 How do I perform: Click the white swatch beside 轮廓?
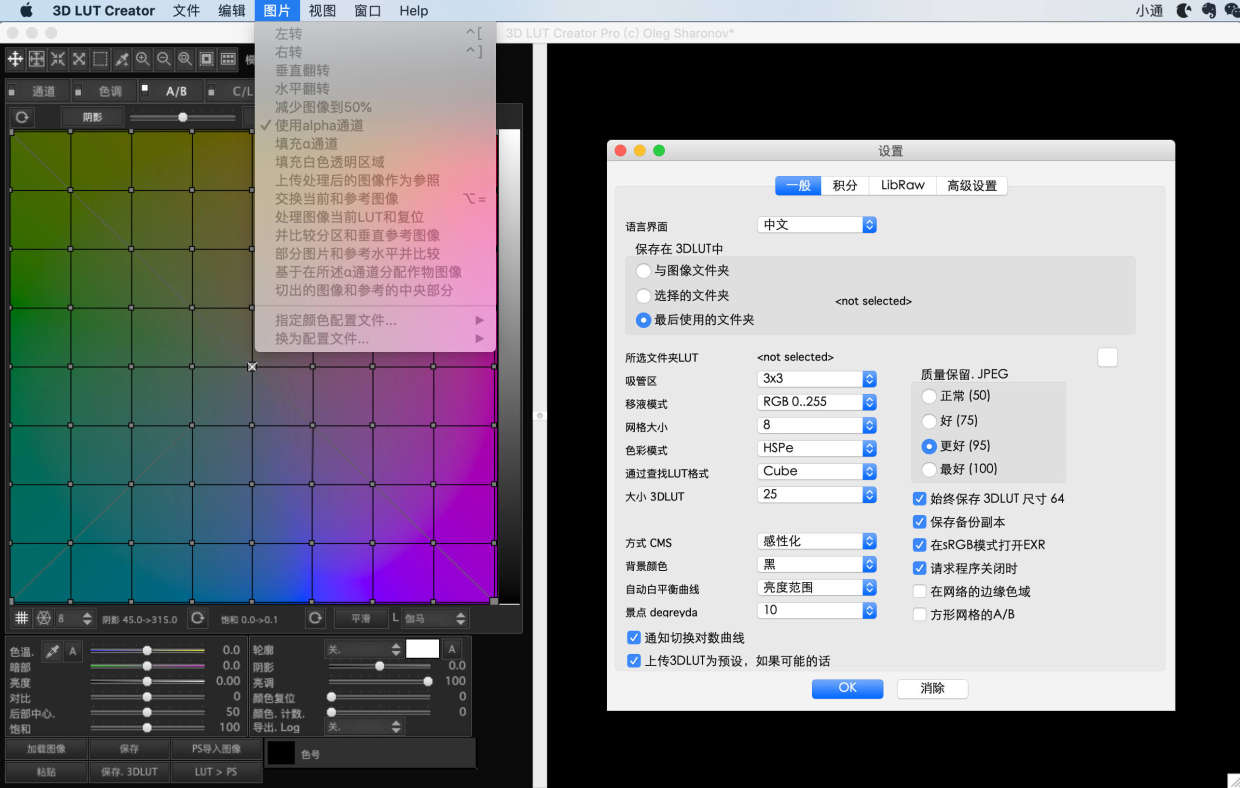point(422,649)
